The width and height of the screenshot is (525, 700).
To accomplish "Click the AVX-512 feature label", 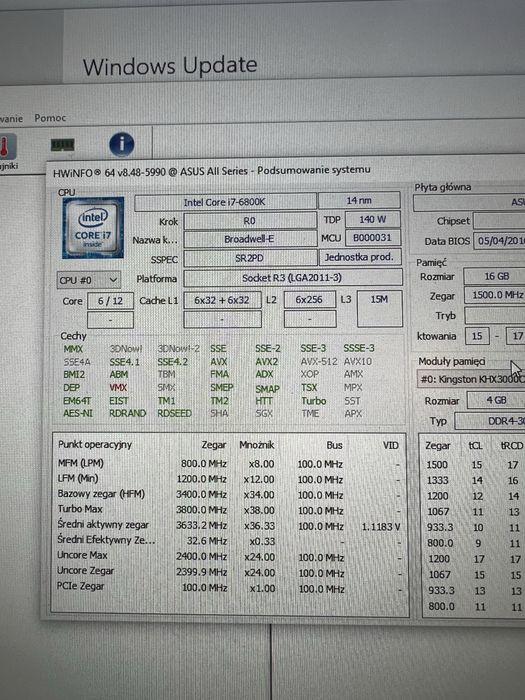I will click(319, 362).
